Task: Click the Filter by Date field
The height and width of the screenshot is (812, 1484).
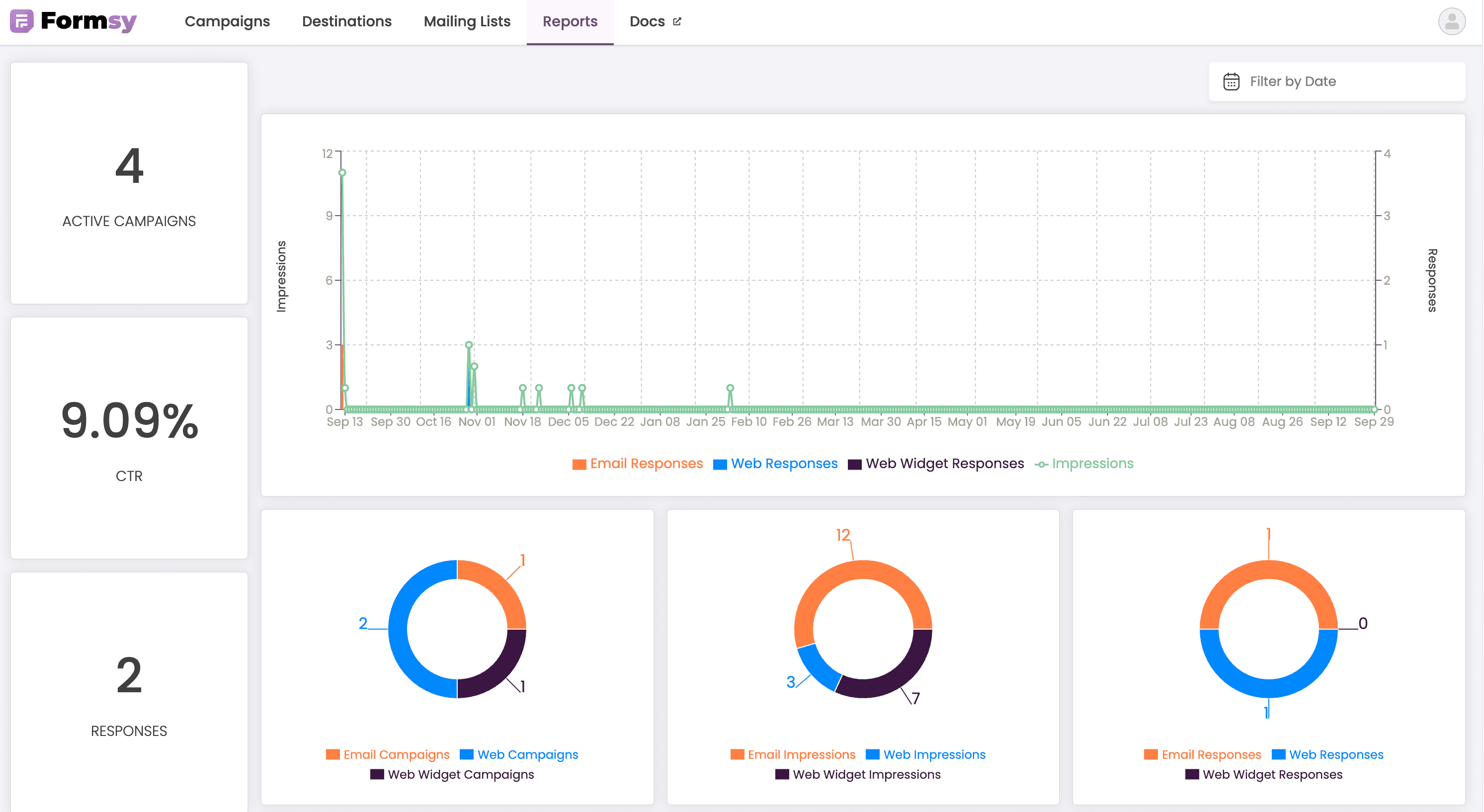Action: pos(1336,81)
